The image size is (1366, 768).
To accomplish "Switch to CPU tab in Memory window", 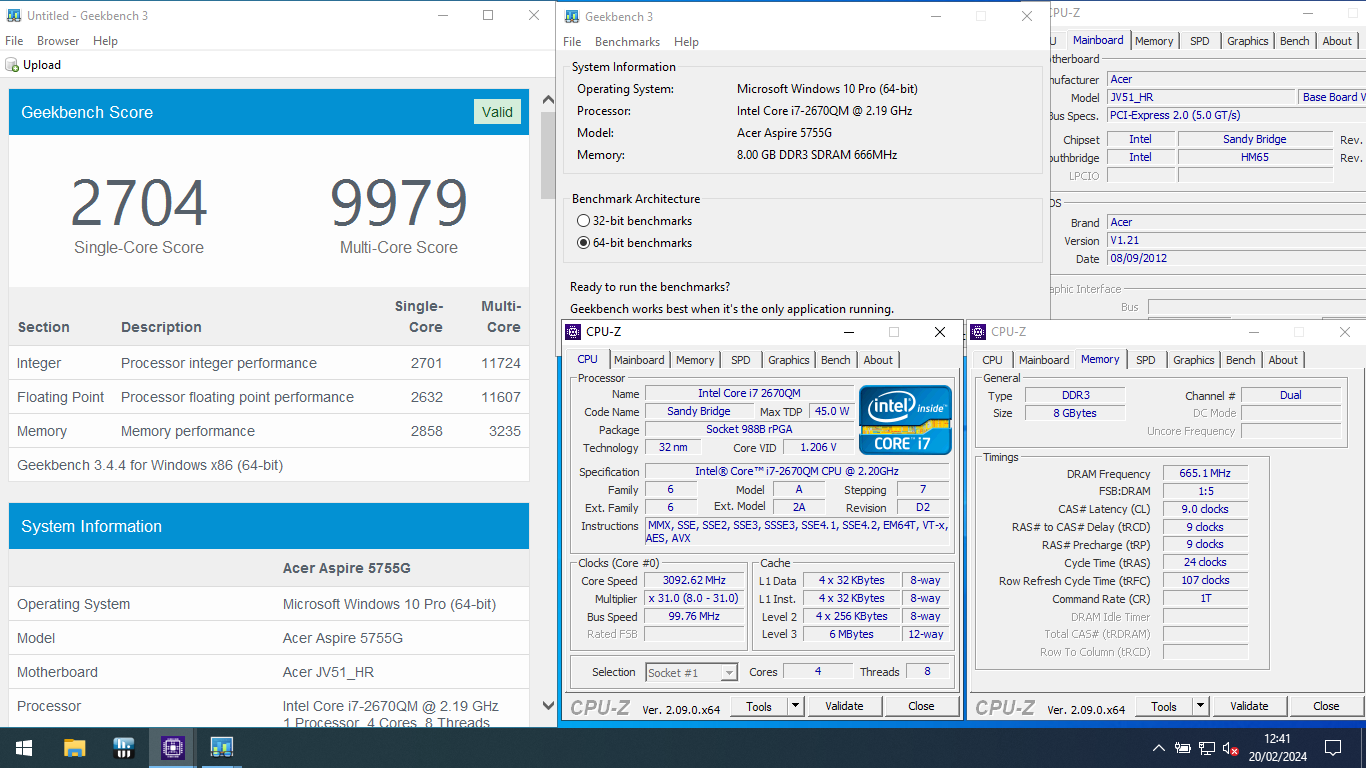I will 992,360.
